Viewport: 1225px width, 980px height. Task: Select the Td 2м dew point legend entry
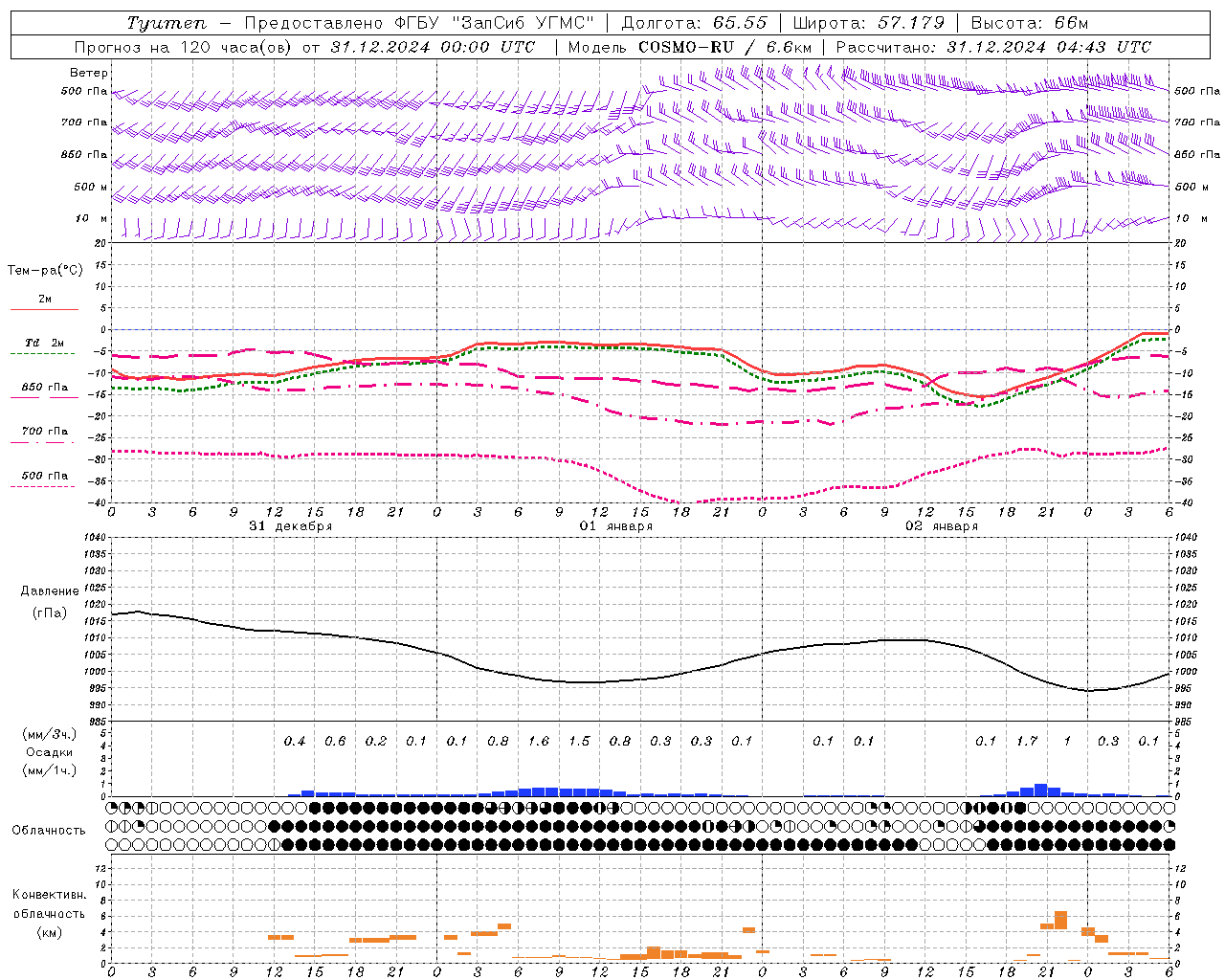click(x=45, y=343)
